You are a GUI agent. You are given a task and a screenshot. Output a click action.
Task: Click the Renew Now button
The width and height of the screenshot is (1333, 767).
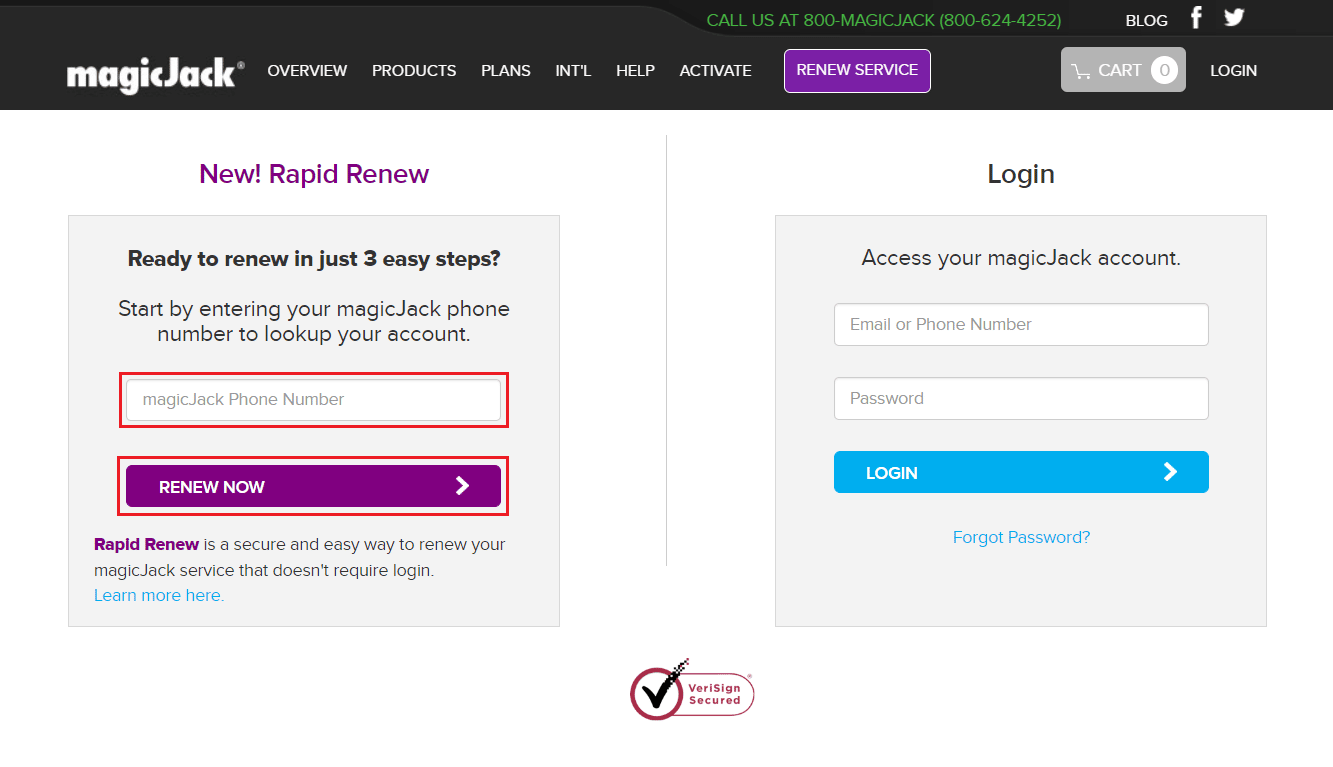(313, 486)
